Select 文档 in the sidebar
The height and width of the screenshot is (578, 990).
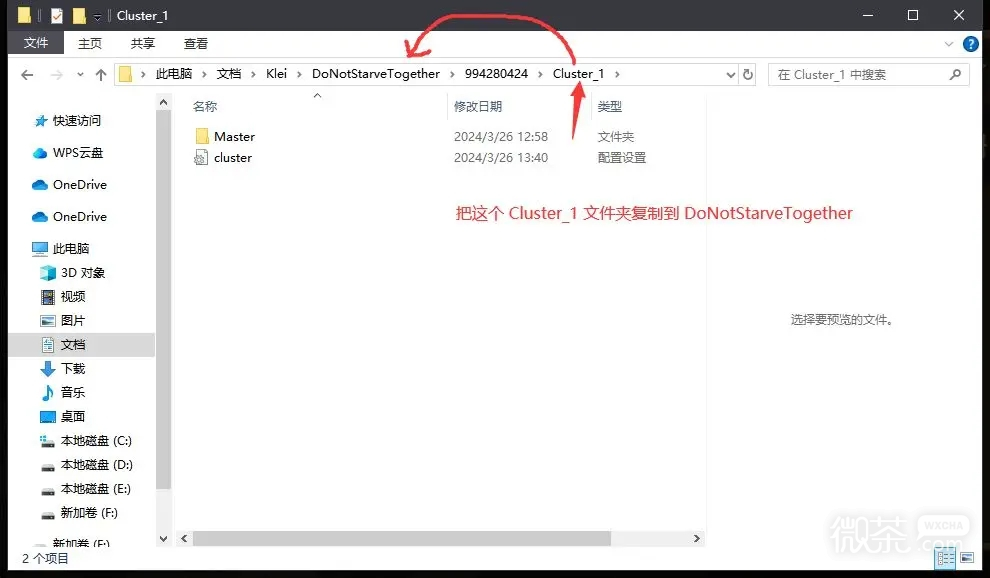click(x=82, y=345)
